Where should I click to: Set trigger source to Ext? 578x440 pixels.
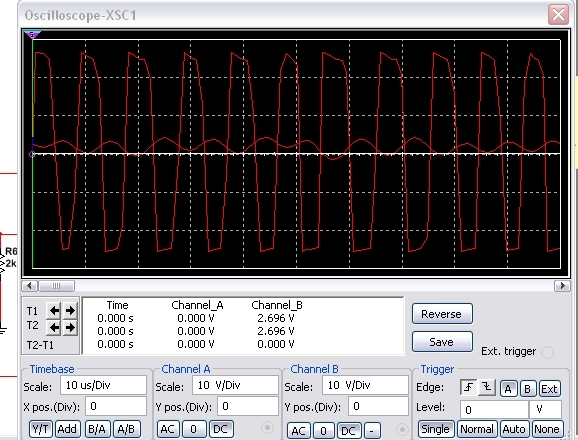coord(549,389)
